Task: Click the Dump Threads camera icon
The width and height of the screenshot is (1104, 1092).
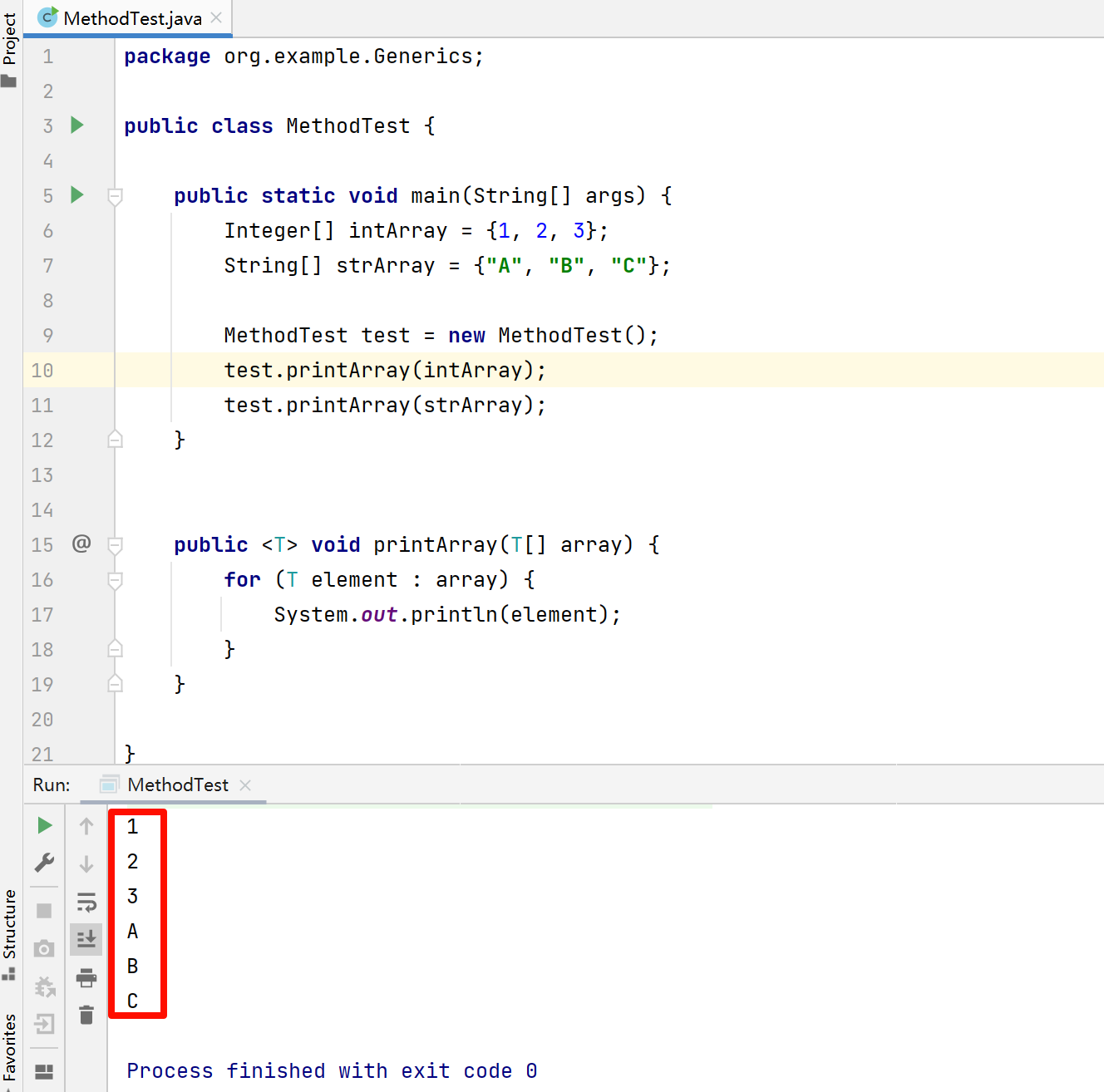Action: point(45,948)
